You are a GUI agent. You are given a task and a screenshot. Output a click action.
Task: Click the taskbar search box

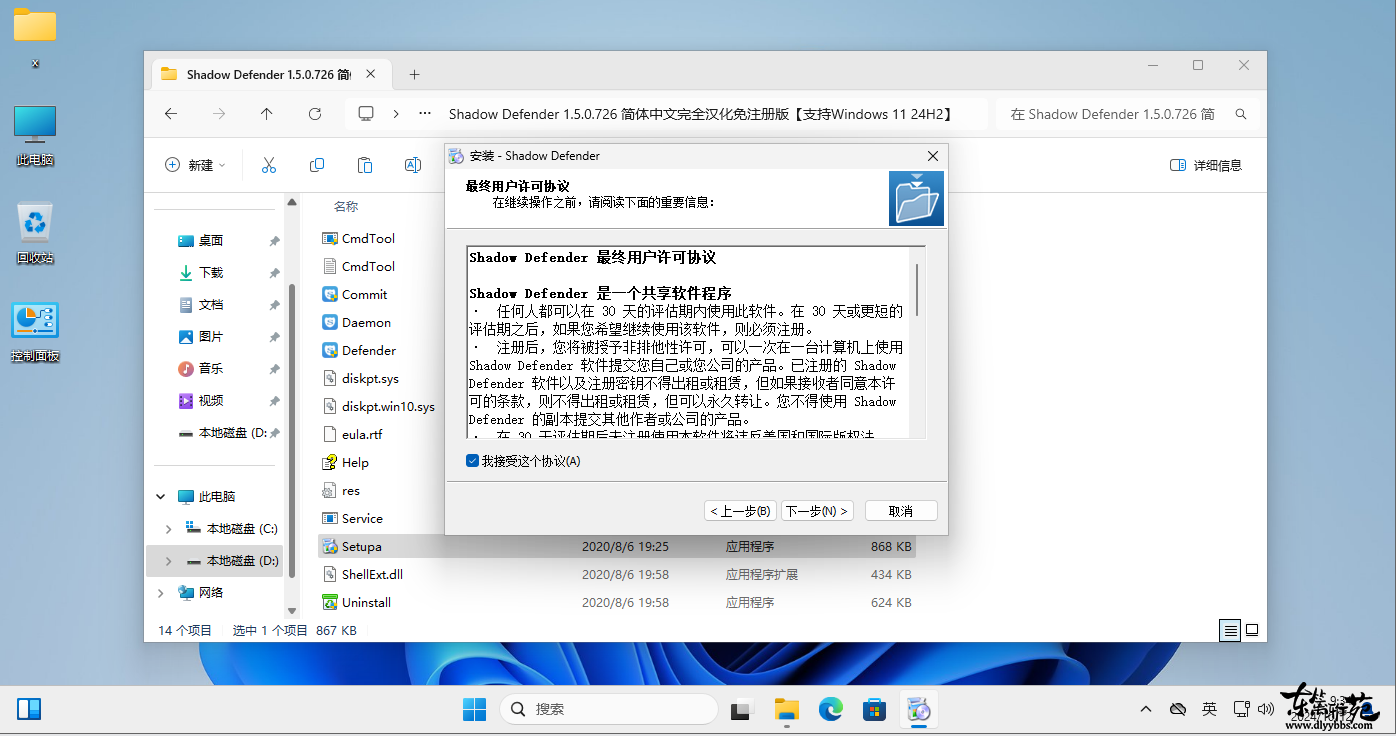point(609,709)
